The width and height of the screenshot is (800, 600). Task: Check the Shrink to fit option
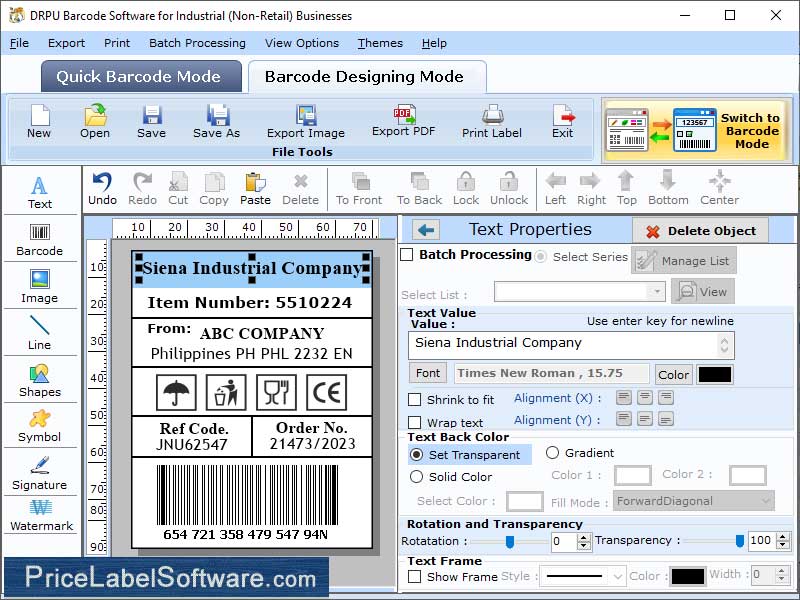coord(414,399)
